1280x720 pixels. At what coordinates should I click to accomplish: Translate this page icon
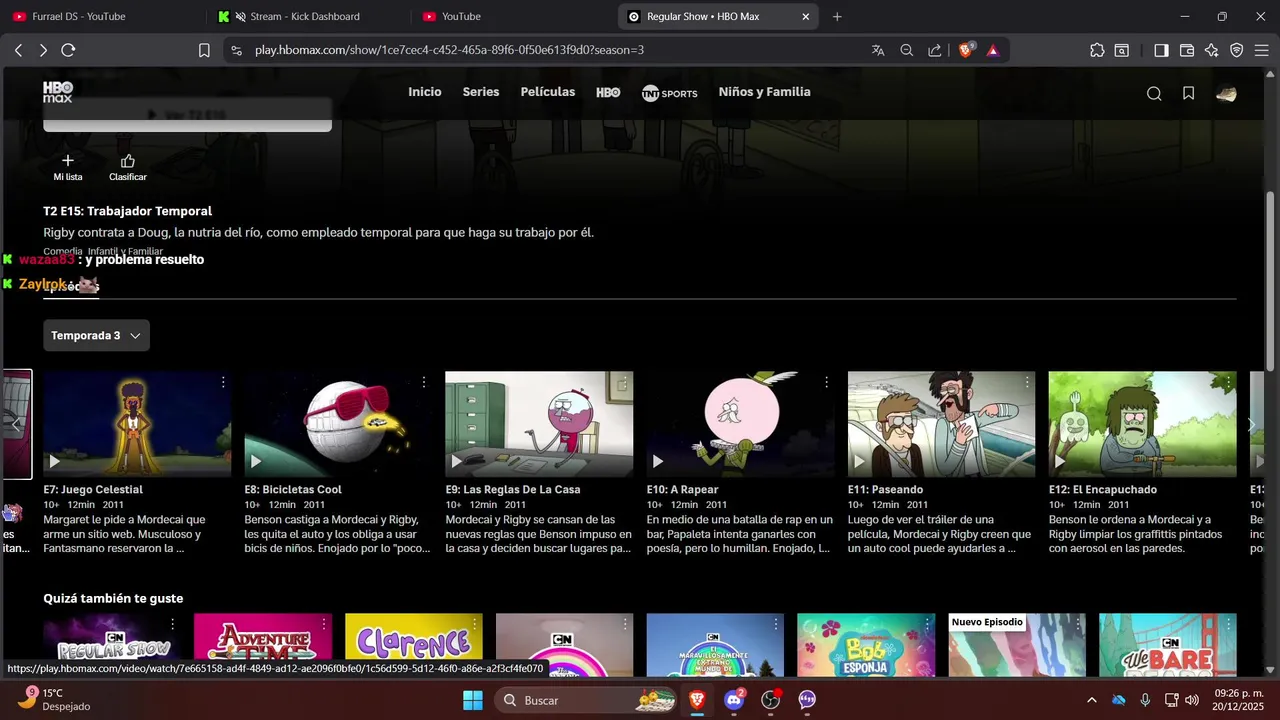[x=878, y=50]
